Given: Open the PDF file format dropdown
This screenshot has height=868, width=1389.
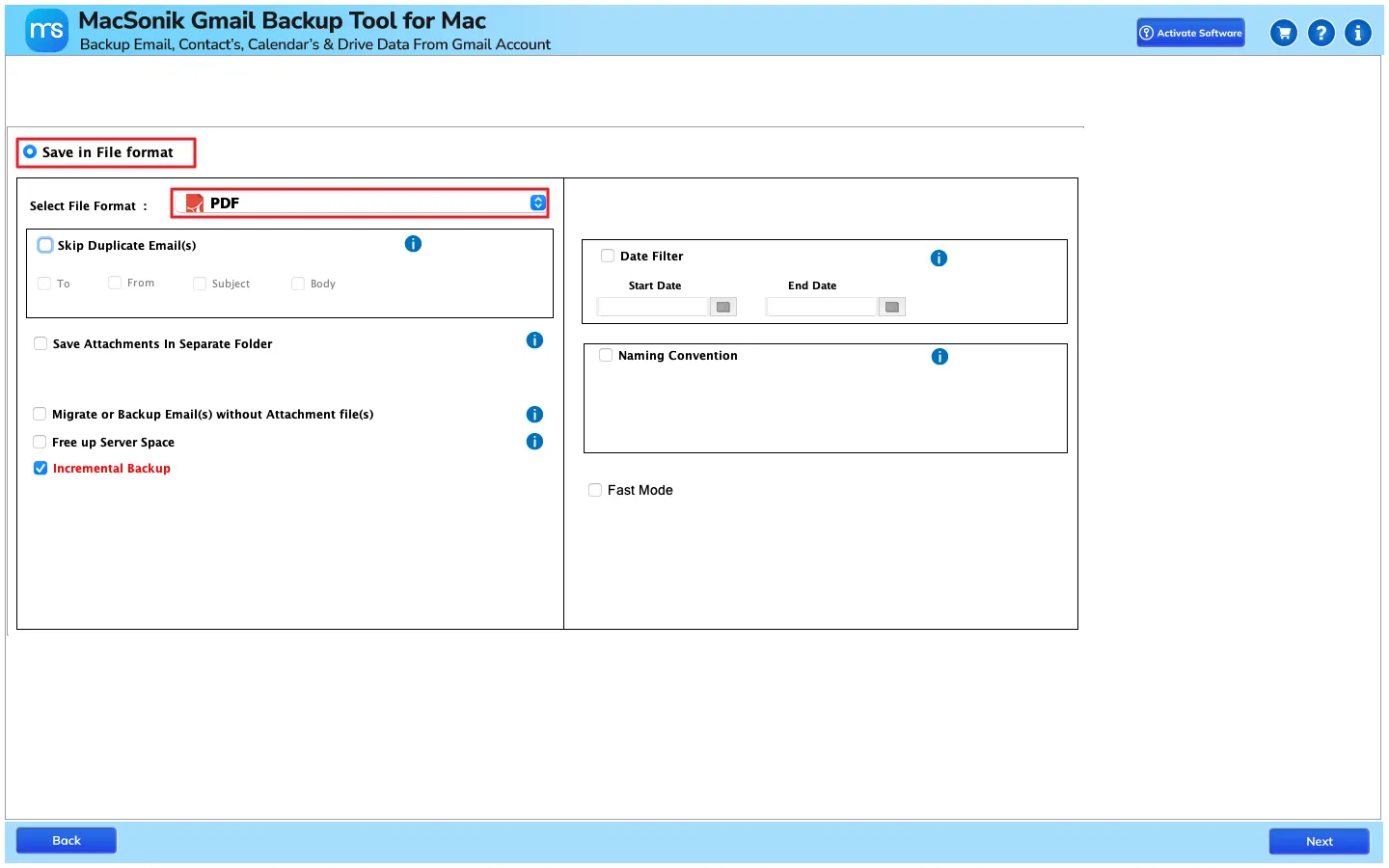Looking at the screenshot, I should coord(361,203).
